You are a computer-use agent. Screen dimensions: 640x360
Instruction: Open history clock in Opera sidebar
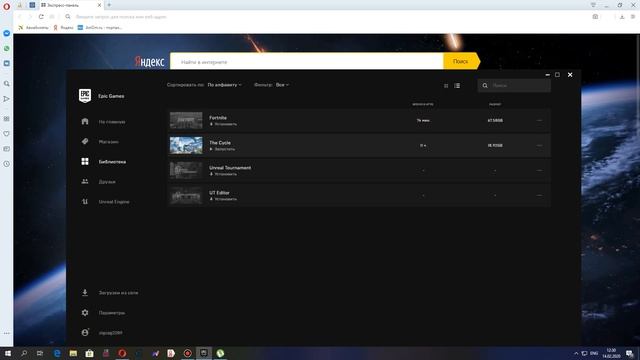click(x=7, y=164)
